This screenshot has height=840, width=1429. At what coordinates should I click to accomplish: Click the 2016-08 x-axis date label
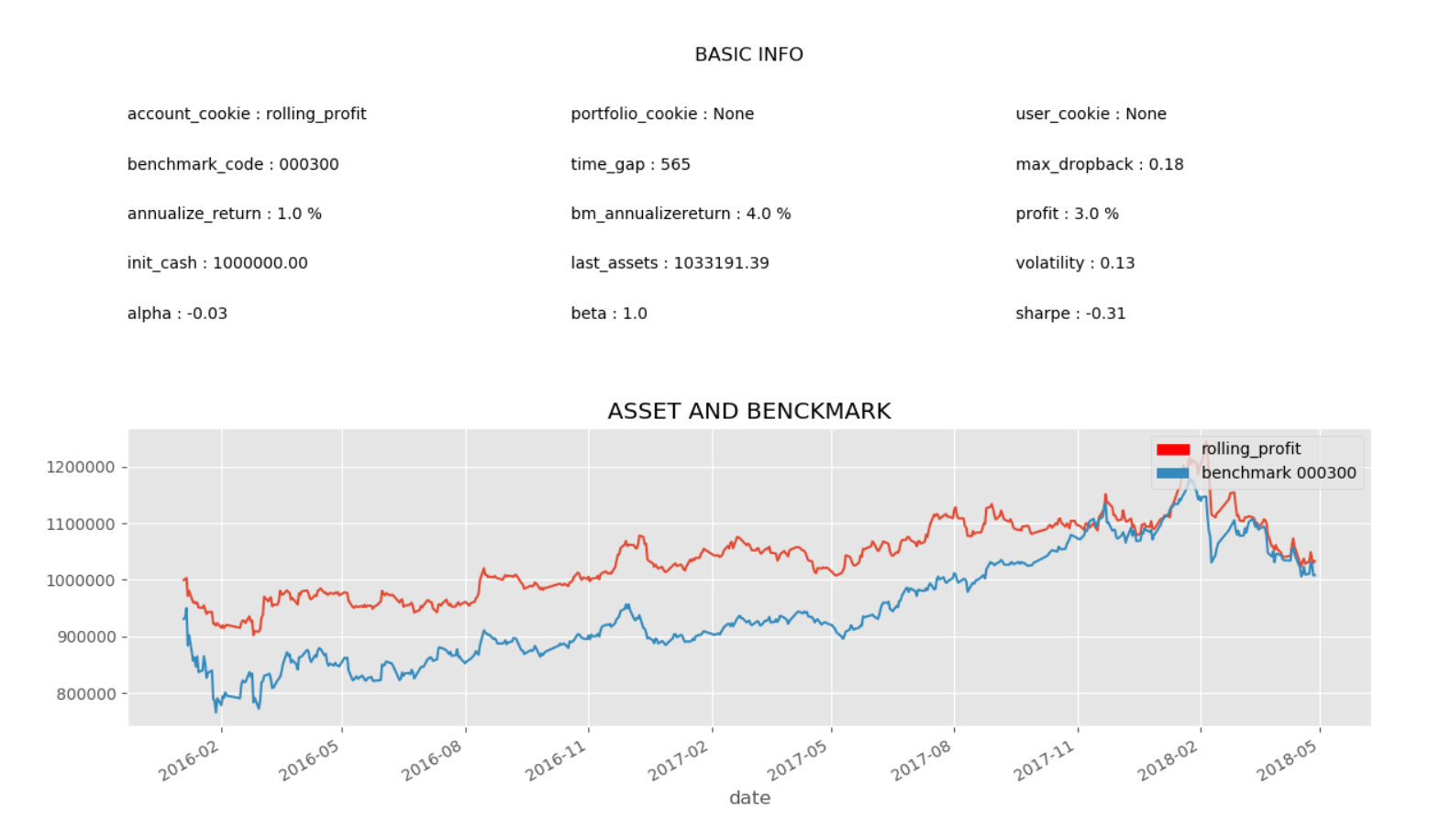tap(432, 761)
